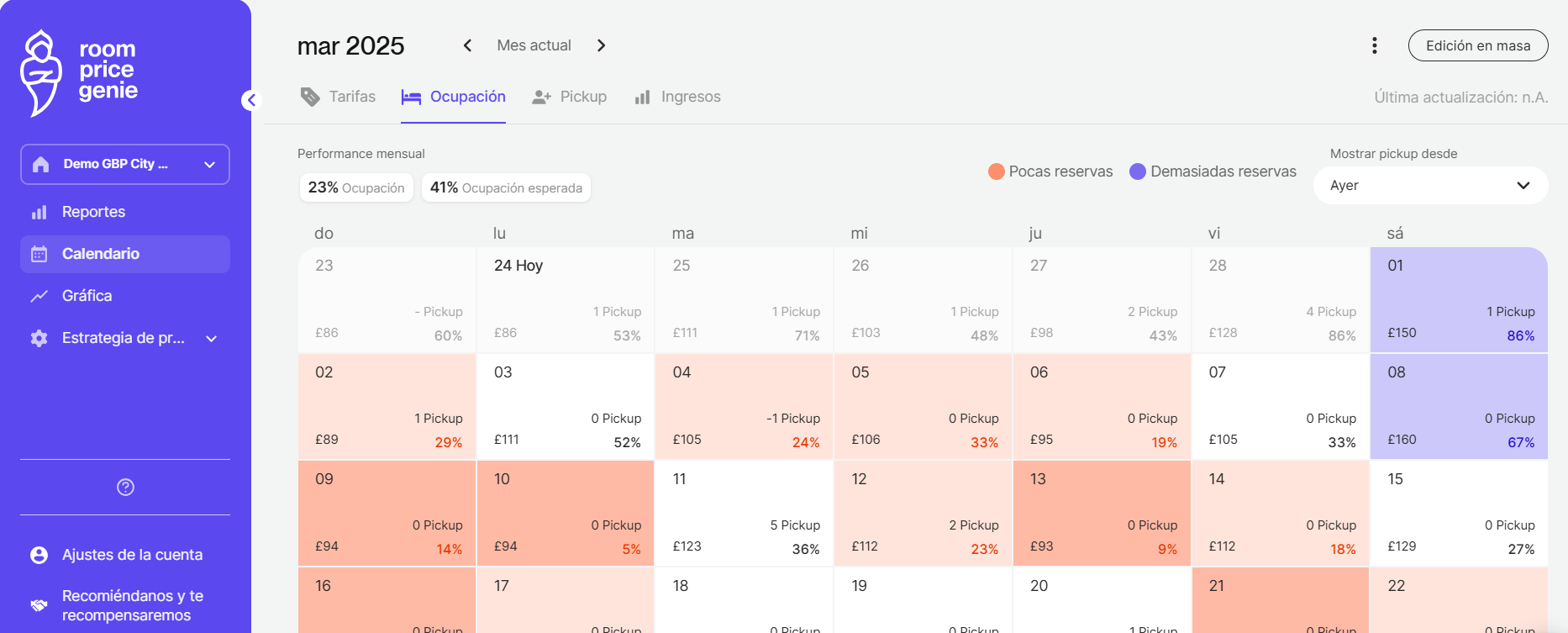Open the Demo GBP City property dropdown
The image size is (1568, 633).
tap(125, 164)
